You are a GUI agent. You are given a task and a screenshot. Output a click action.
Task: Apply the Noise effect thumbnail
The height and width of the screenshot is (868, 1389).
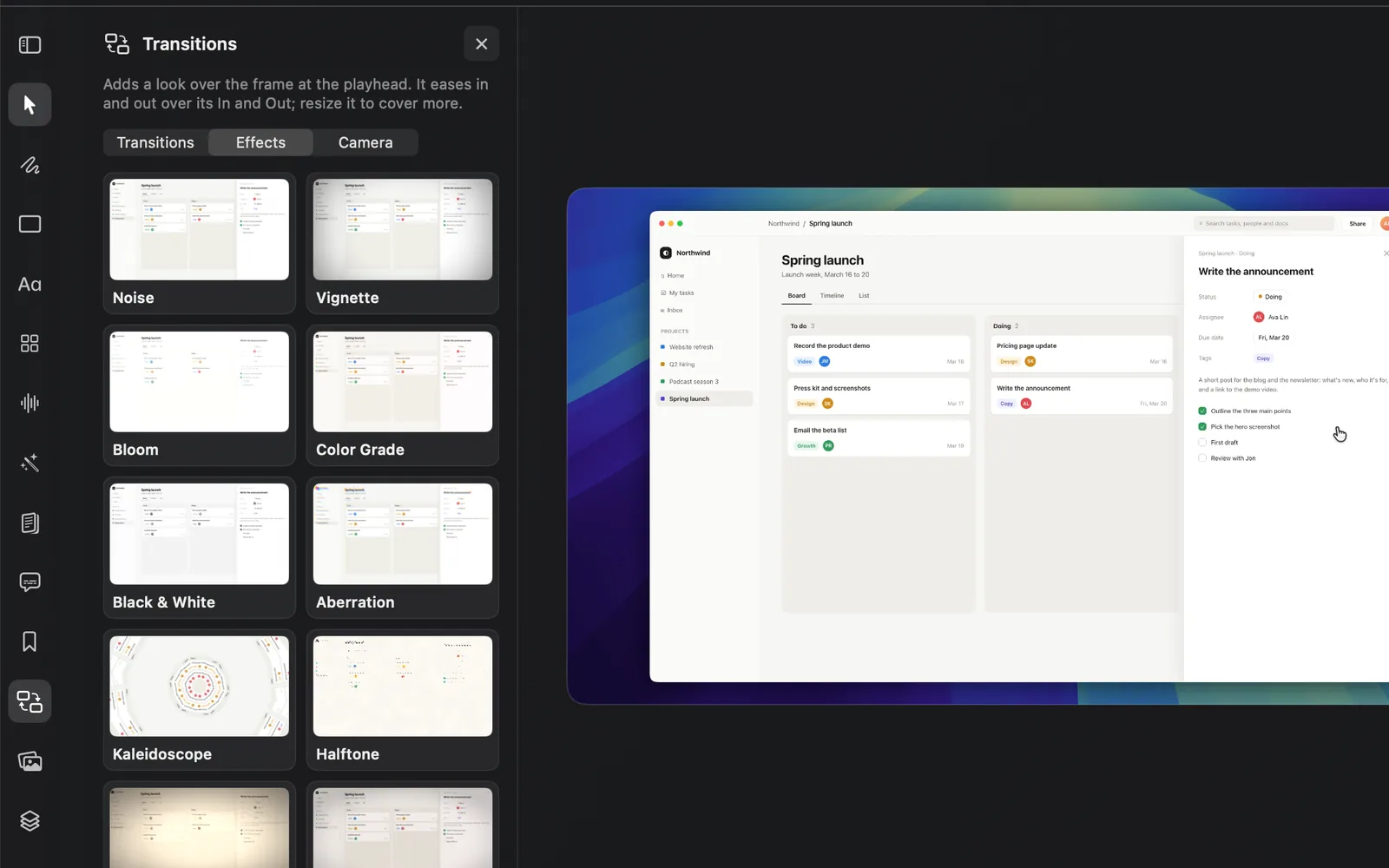(200, 243)
